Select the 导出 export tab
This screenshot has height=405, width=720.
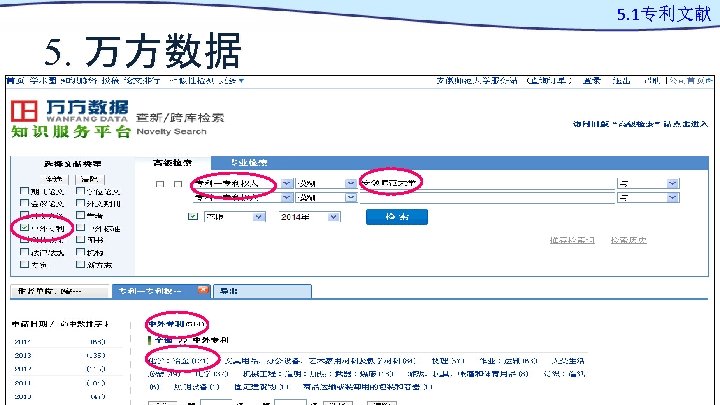pos(263,291)
